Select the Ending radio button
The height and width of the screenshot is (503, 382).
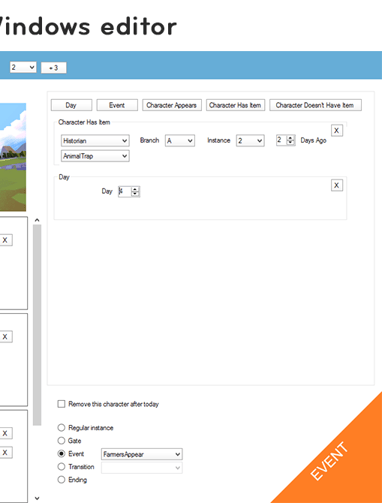(61, 480)
